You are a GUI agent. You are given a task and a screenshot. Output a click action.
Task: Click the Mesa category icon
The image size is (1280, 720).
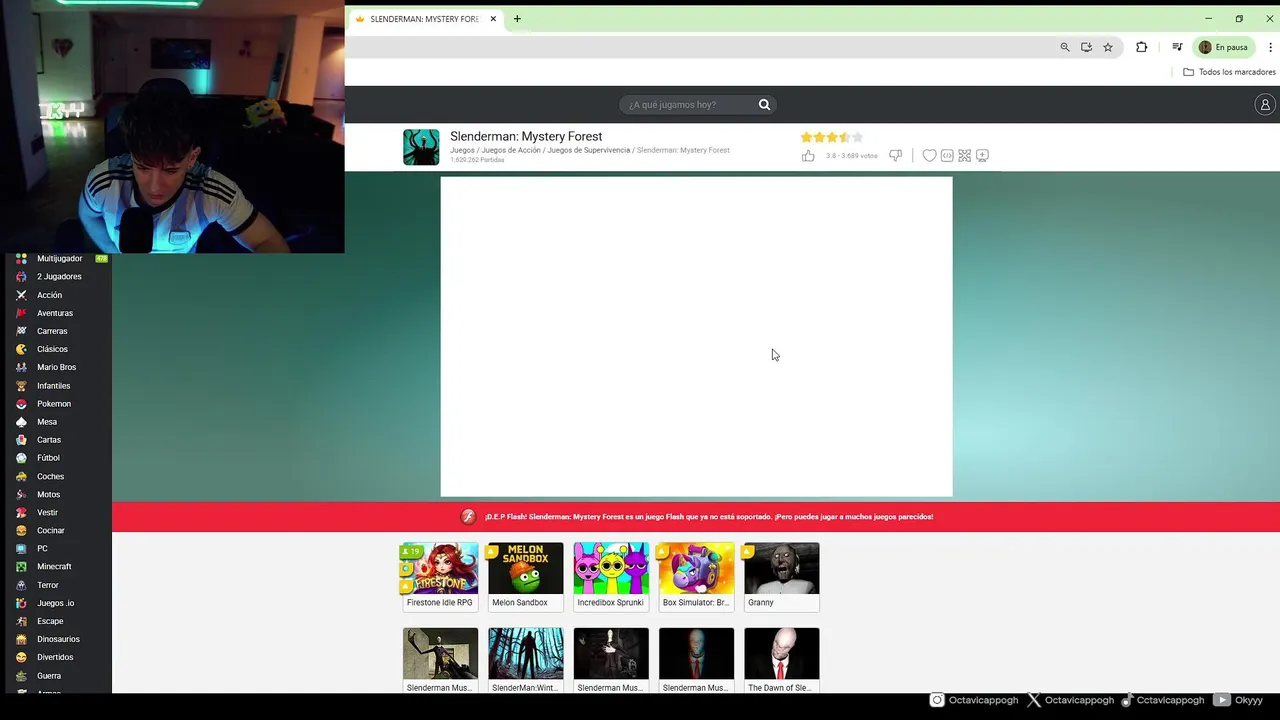(x=21, y=422)
